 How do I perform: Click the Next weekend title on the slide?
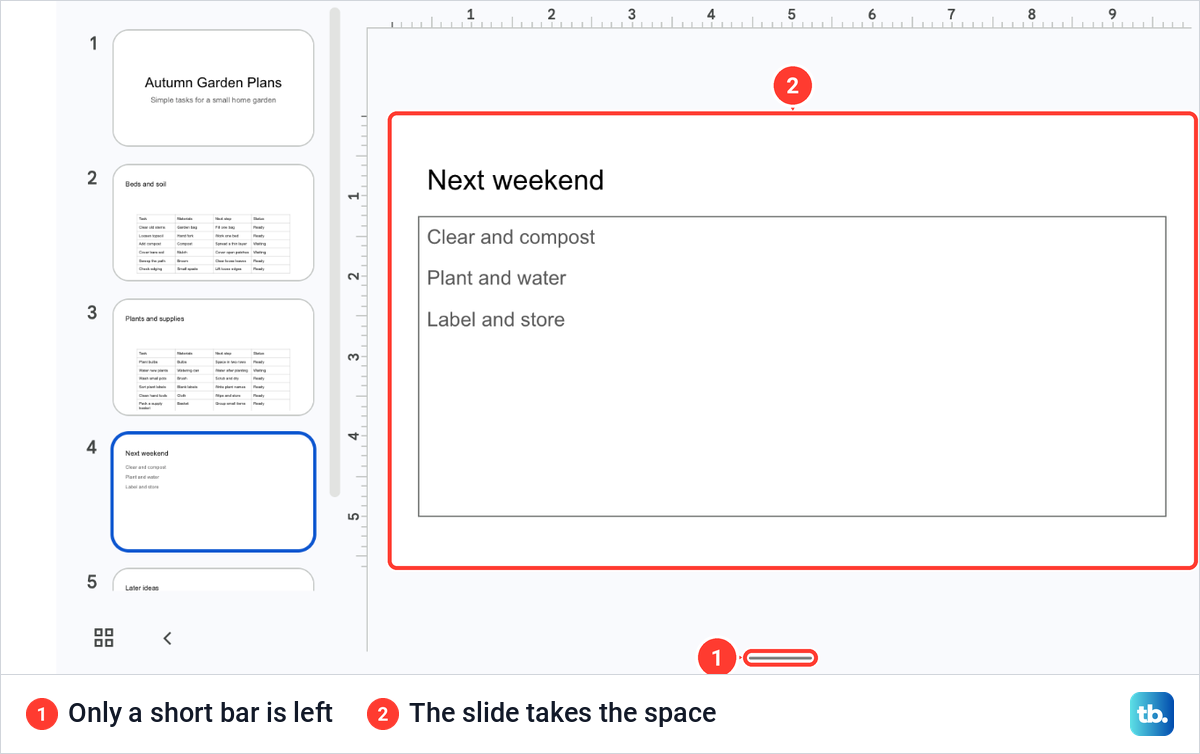point(515,180)
